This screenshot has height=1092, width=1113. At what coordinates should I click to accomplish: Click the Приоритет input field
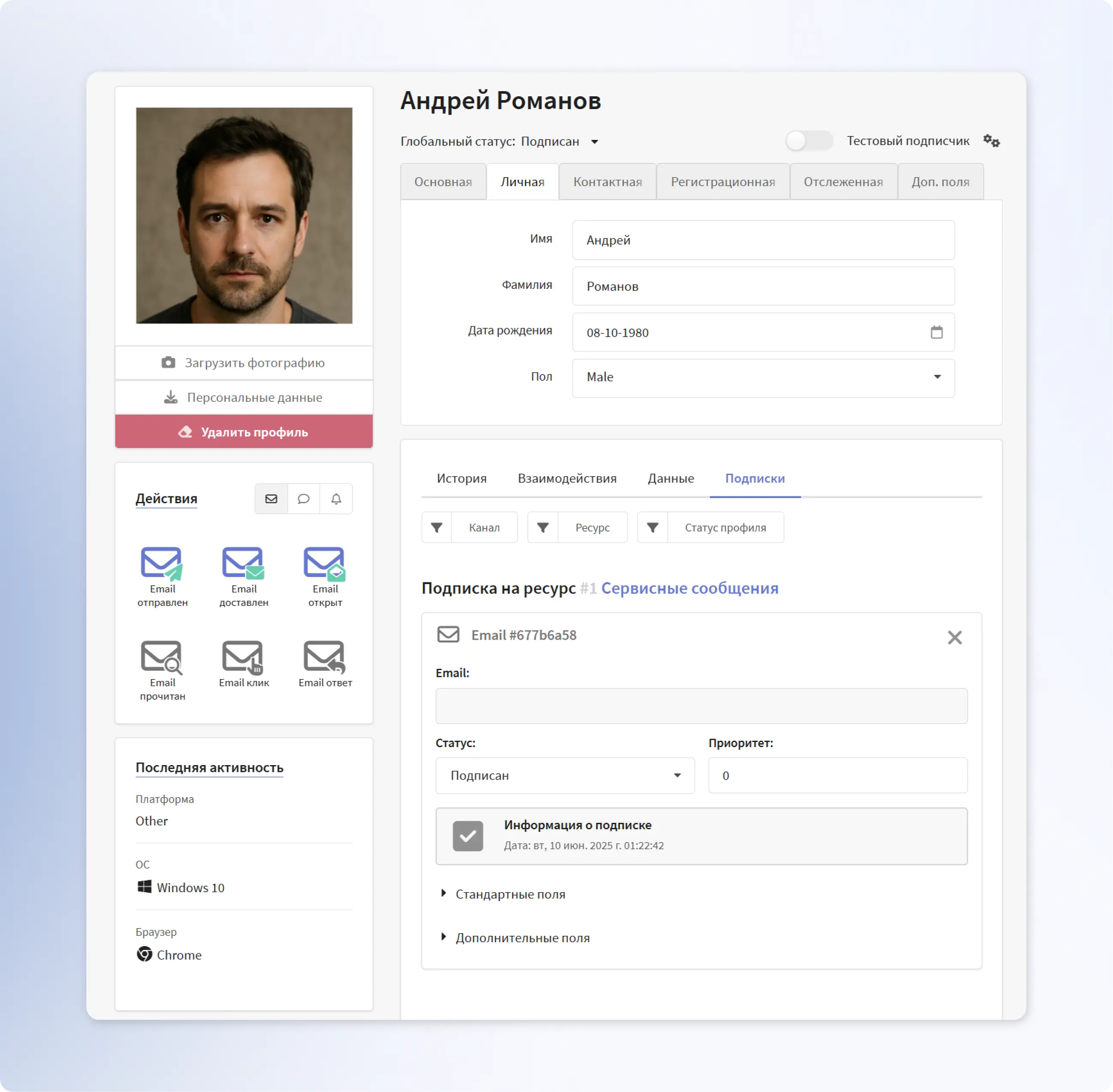[x=838, y=775]
